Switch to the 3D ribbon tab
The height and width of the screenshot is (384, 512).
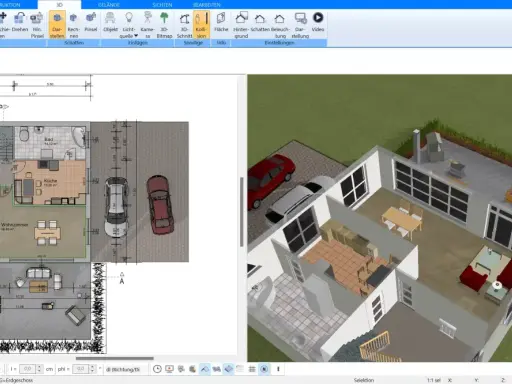59,5
